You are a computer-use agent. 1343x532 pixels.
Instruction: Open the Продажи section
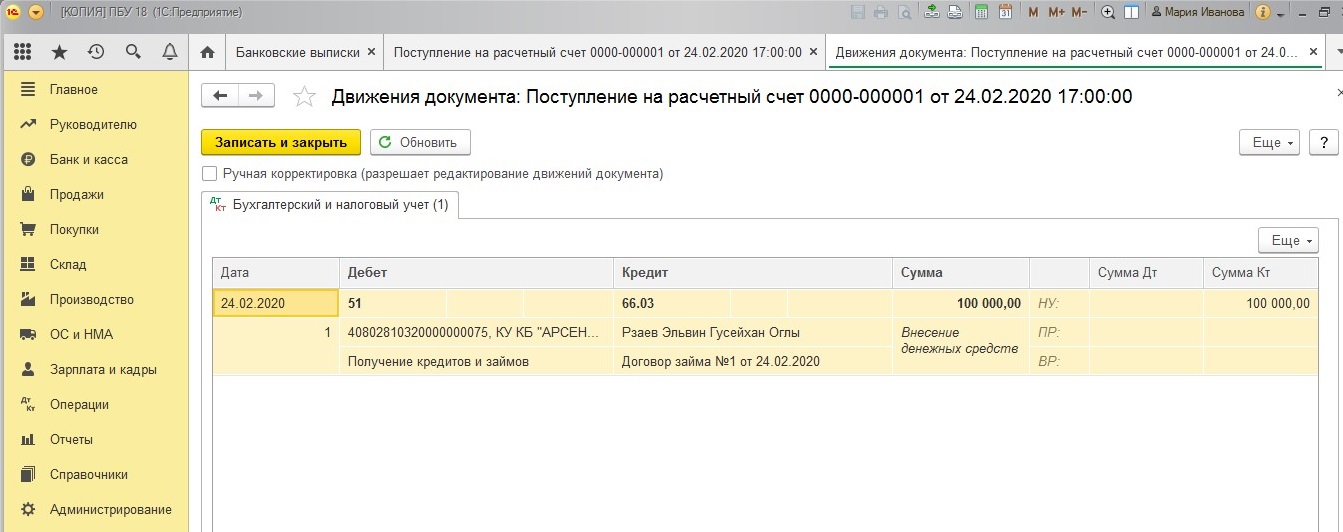94,194
